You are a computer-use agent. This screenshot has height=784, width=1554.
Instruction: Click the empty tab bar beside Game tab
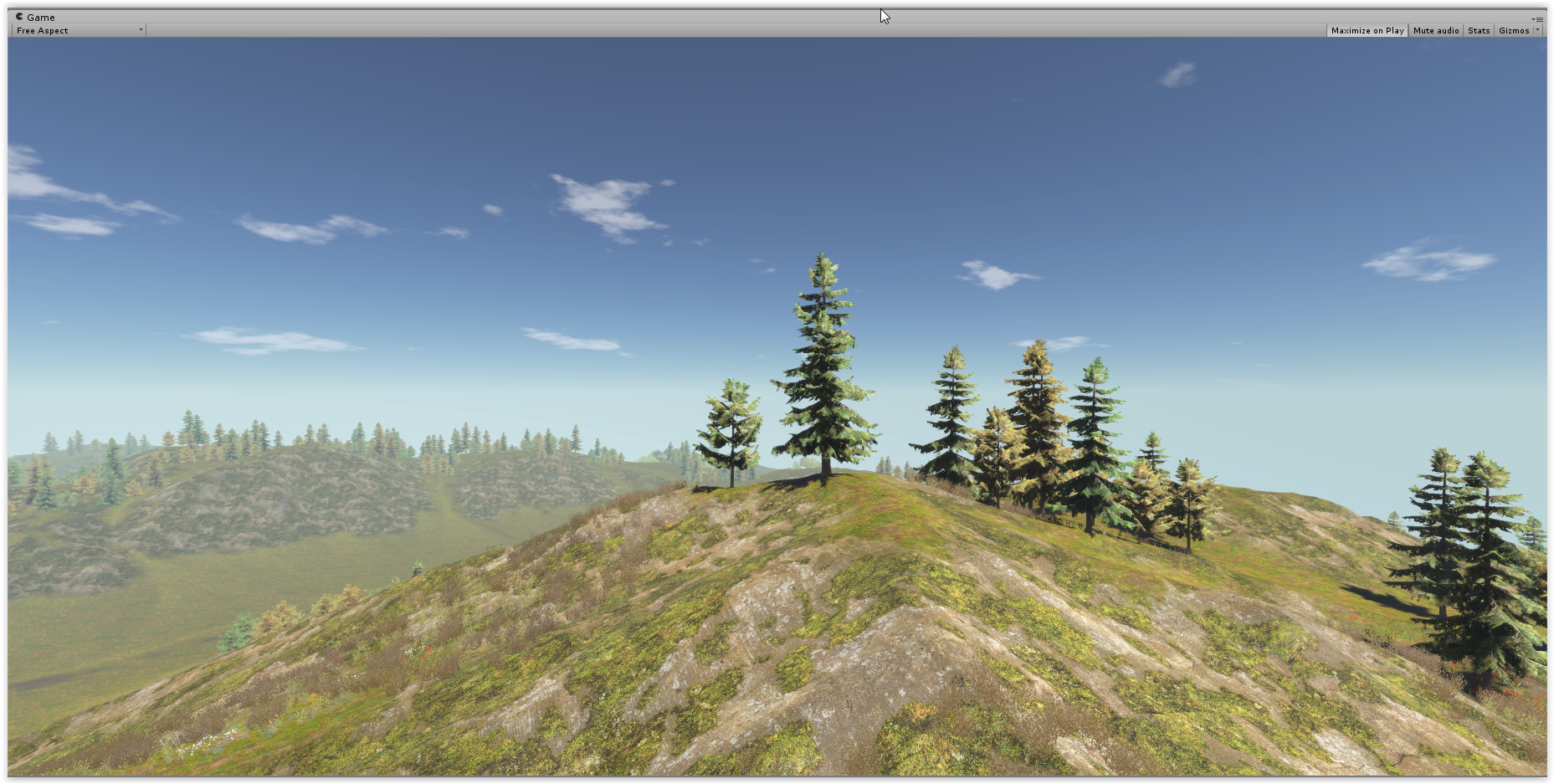click(502, 17)
